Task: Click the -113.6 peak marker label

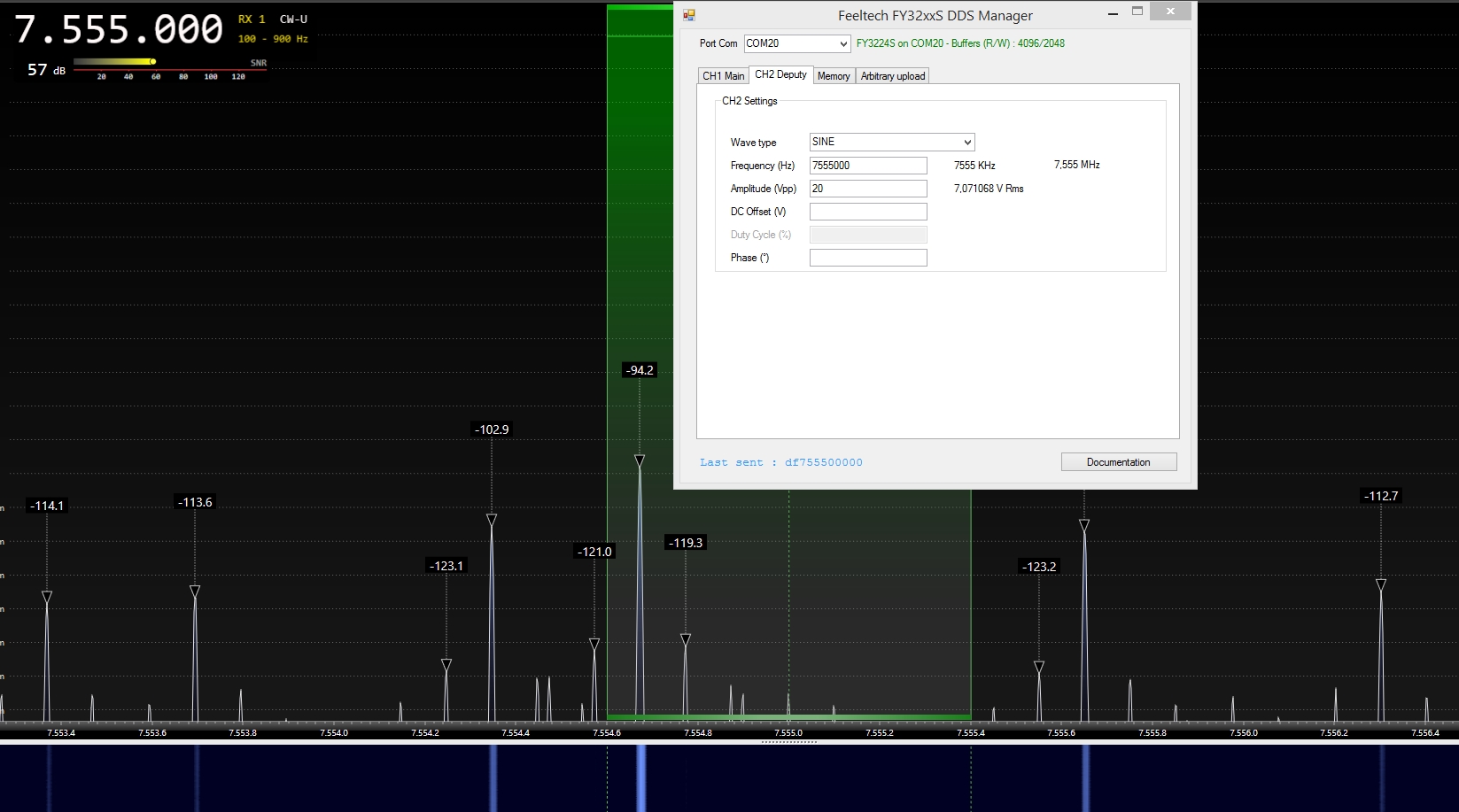Action: pos(195,502)
